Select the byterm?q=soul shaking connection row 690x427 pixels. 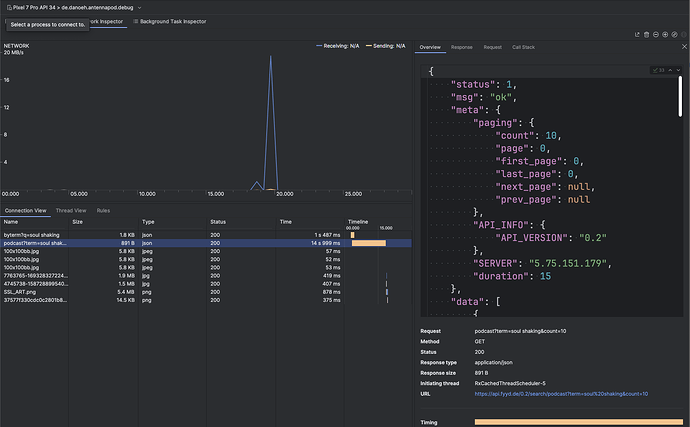click(206, 235)
